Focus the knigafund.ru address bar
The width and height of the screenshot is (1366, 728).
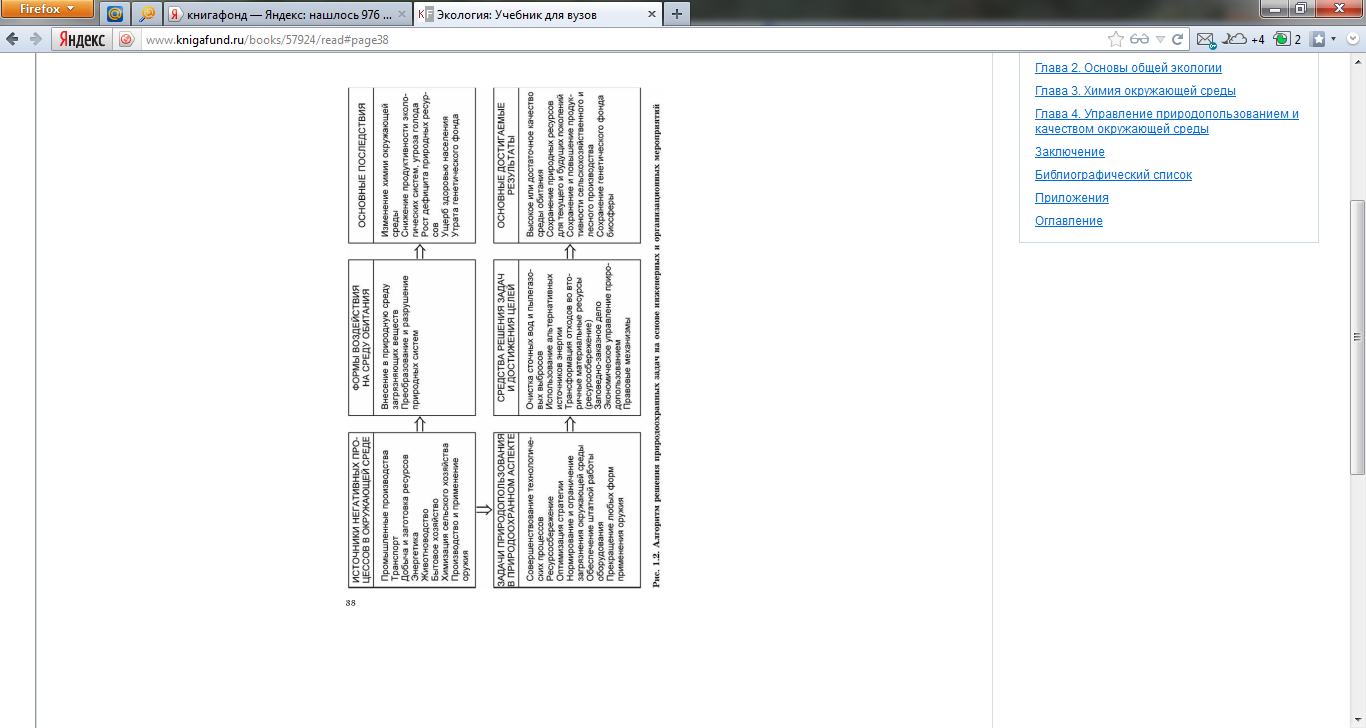620,40
